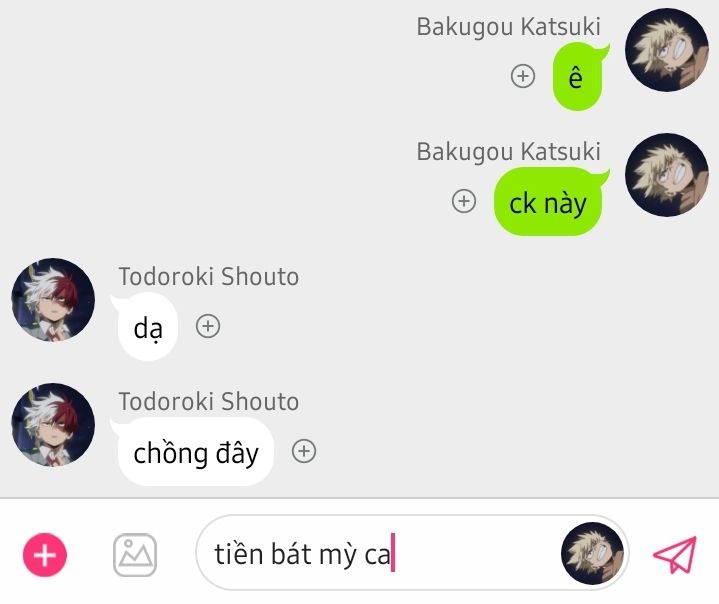
Task: Click "Todoroki Shouto" name above "dạ"
Action: (209, 277)
